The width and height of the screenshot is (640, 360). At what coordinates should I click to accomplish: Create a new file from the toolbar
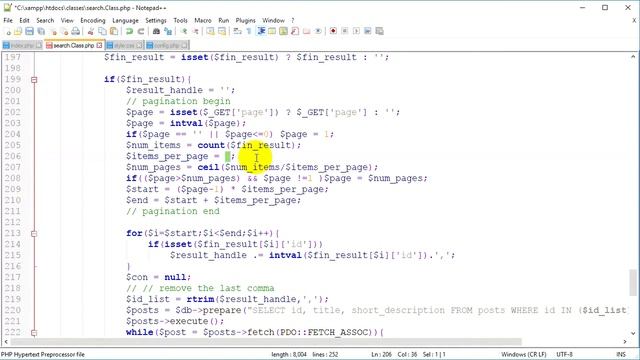coord(7,31)
